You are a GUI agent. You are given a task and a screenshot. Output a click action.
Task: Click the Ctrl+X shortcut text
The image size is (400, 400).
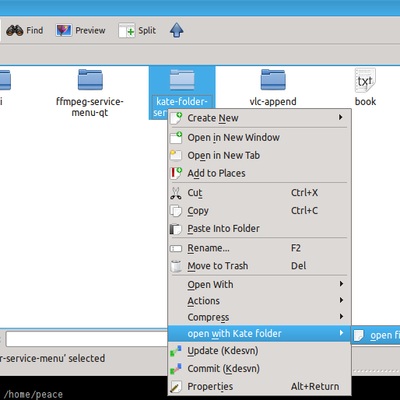tap(304, 193)
